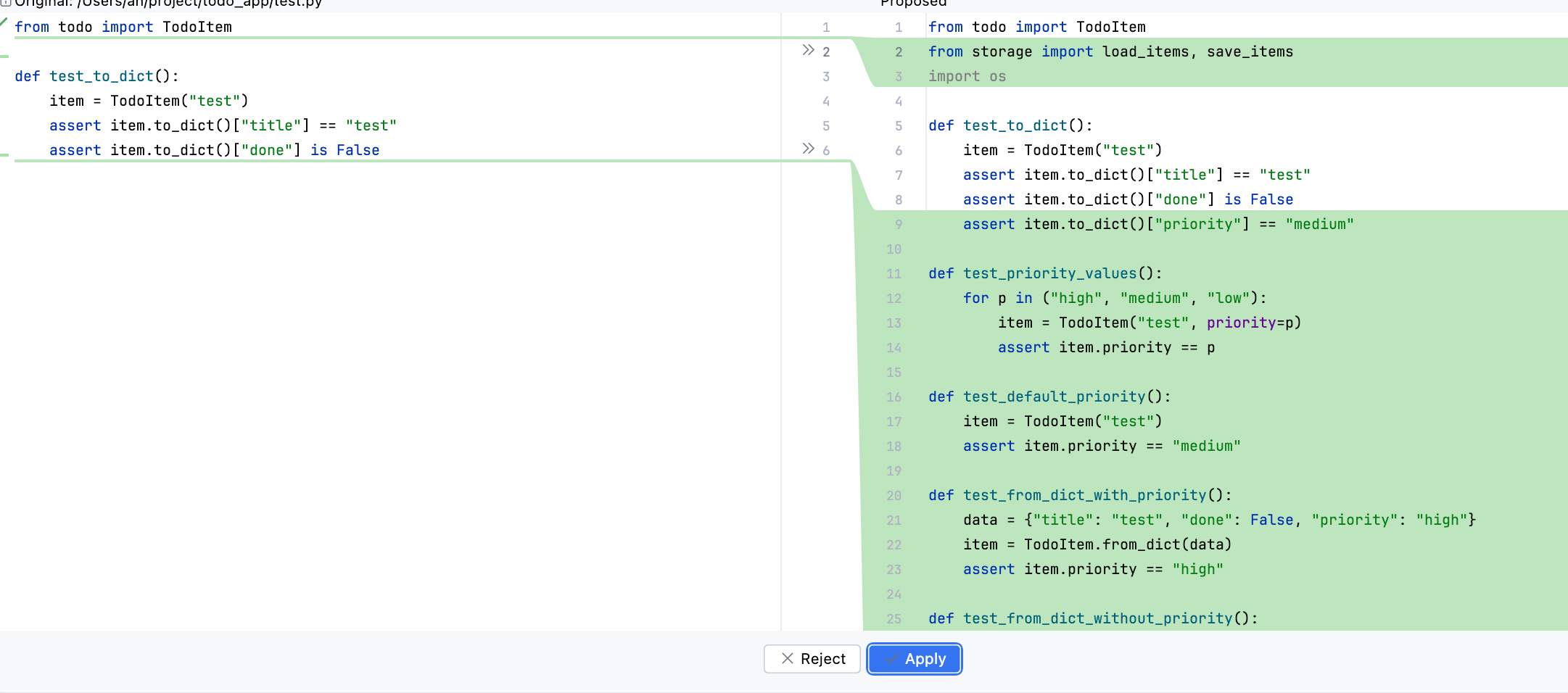Click the Proposed pane header
1568x693 pixels.
pos(912,4)
